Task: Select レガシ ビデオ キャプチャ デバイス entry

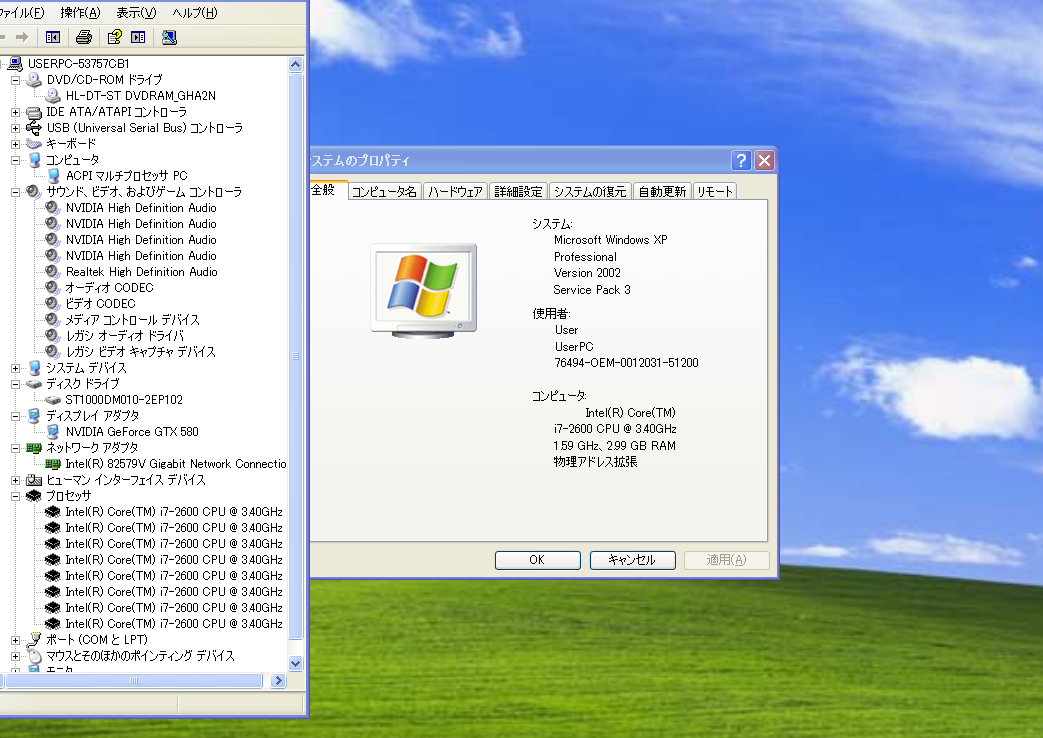Action: (140, 352)
